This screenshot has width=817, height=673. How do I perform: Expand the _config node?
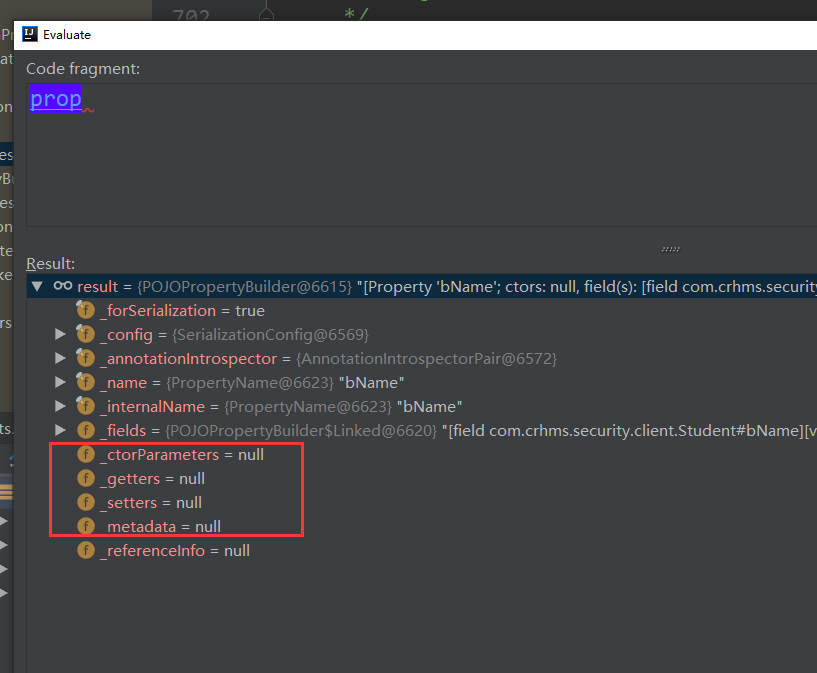click(61, 335)
